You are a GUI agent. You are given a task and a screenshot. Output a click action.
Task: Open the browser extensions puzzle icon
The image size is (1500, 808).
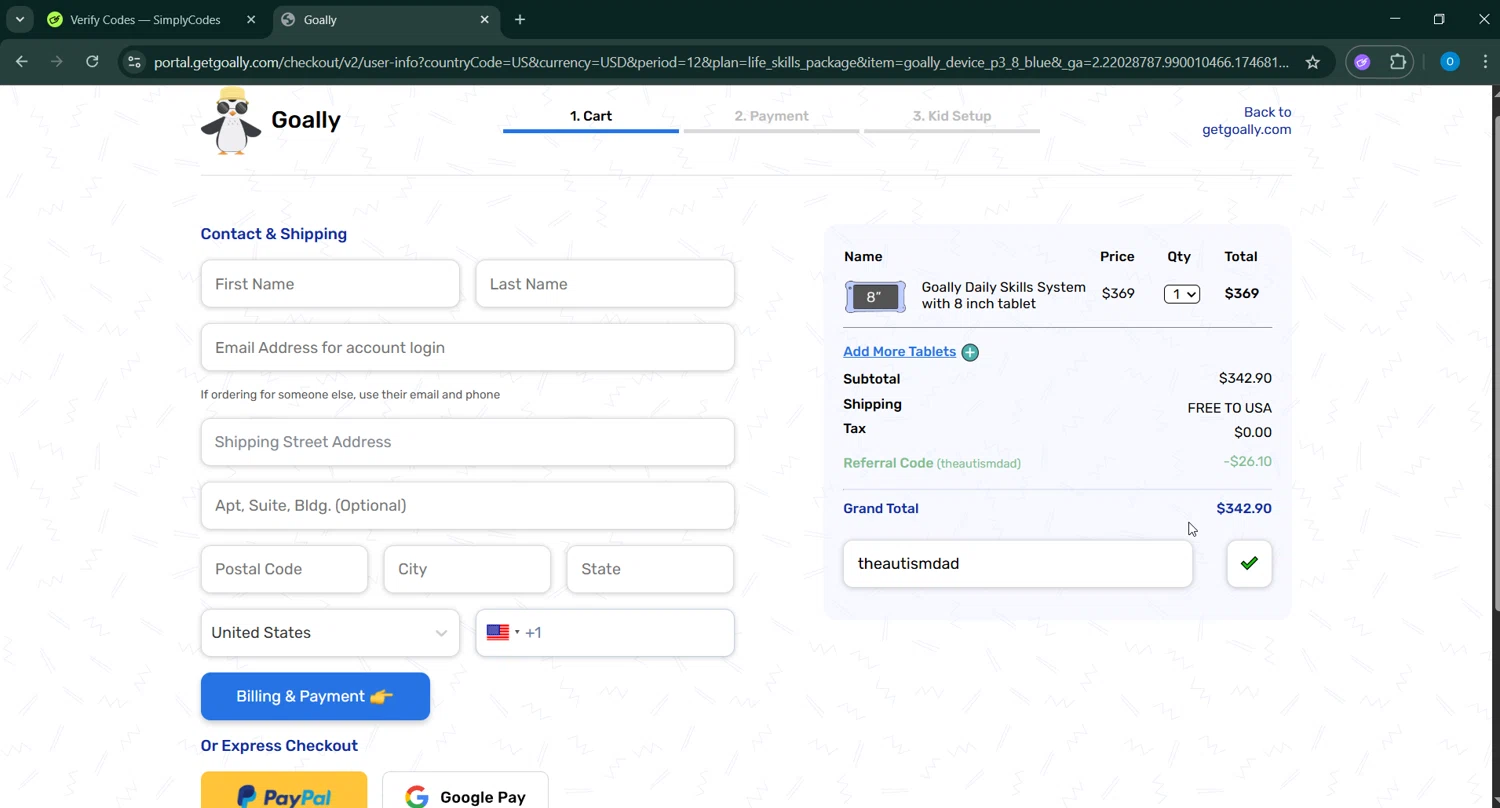coord(1398,62)
